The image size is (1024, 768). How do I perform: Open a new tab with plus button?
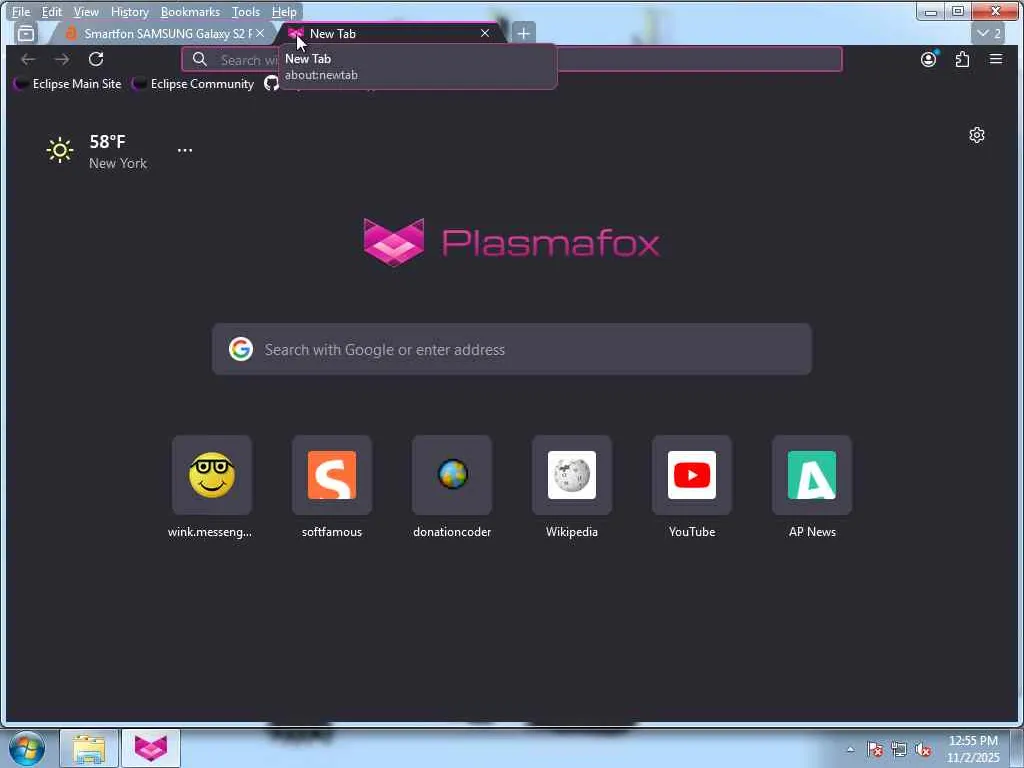pyautogui.click(x=524, y=33)
